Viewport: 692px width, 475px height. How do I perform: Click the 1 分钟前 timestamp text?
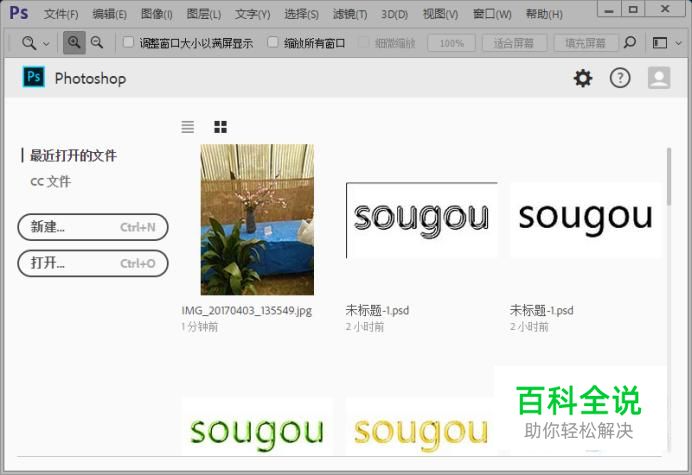pos(199,327)
